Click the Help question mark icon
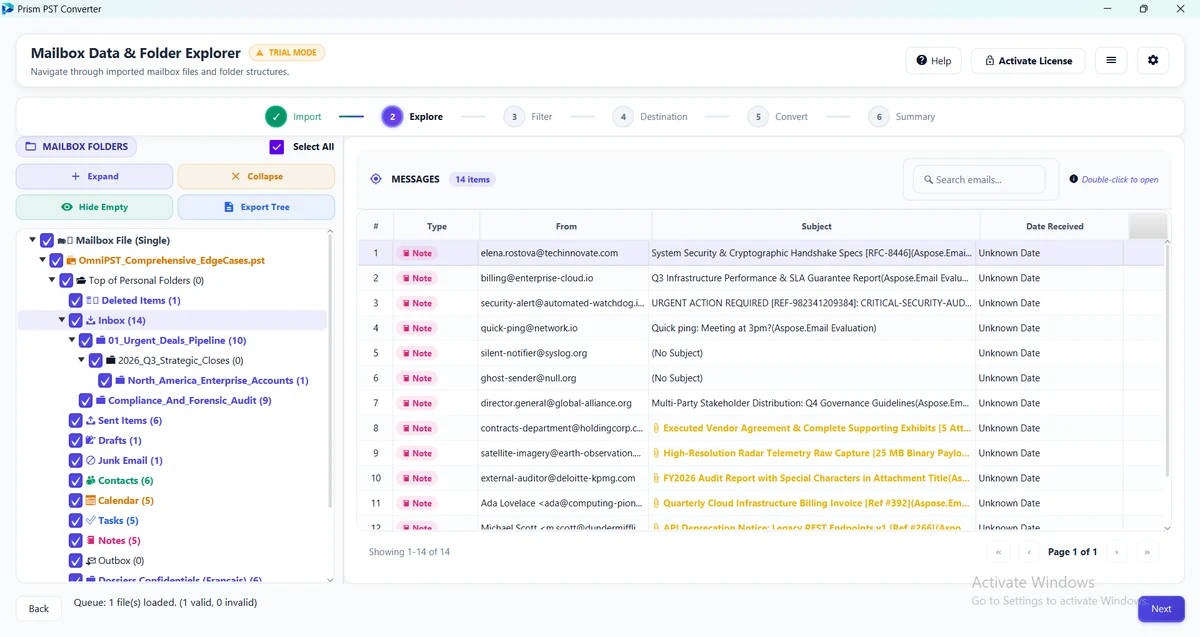The width and height of the screenshot is (1200, 637). pyautogui.click(x=921, y=61)
